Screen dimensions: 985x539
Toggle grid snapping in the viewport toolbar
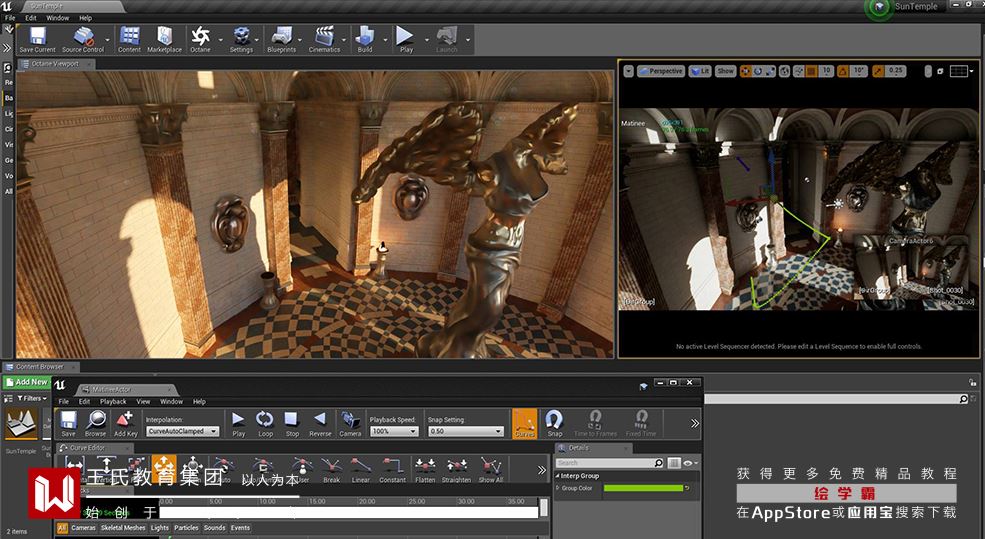(x=812, y=71)
